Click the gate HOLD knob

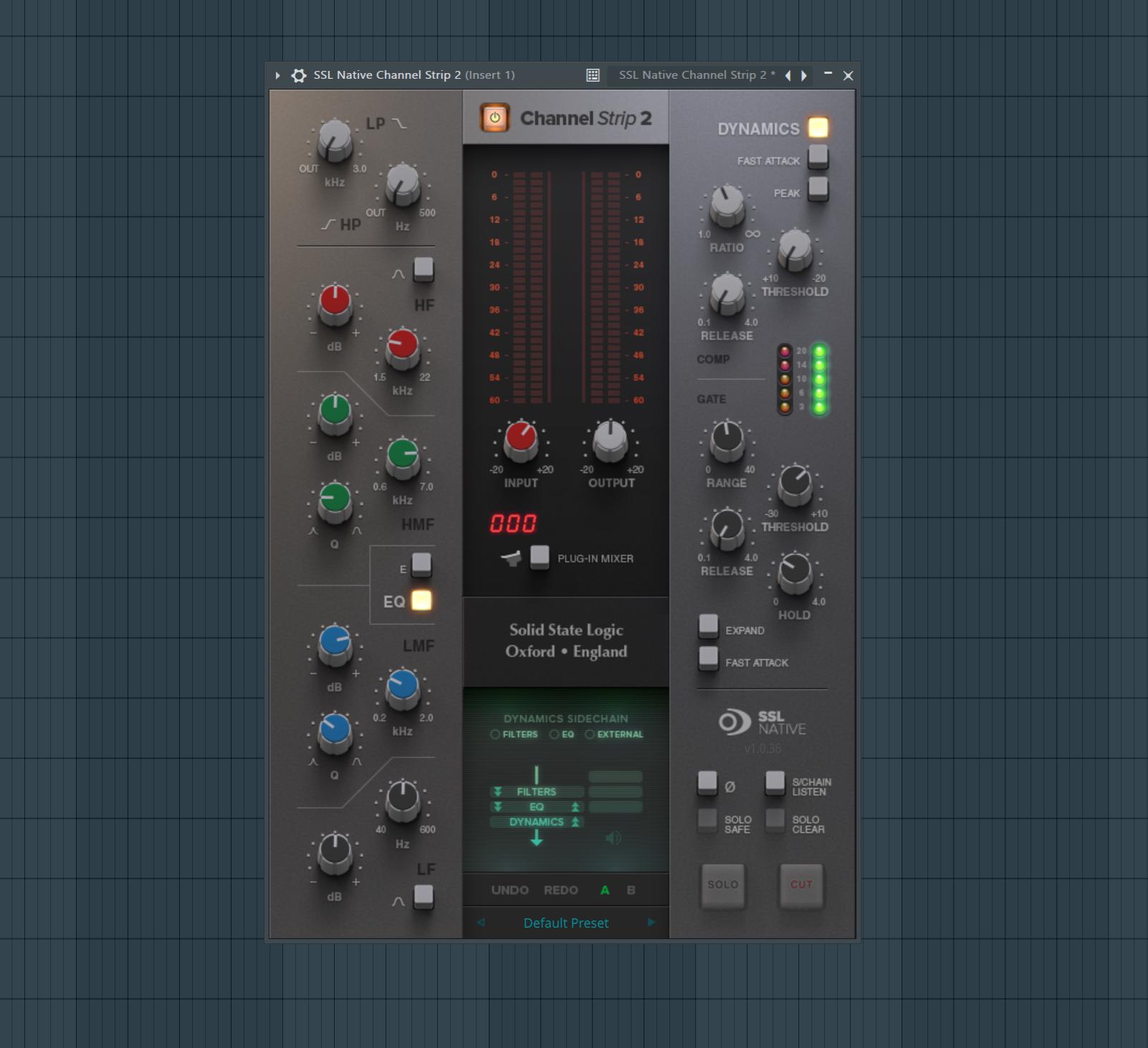coord(795,573)
